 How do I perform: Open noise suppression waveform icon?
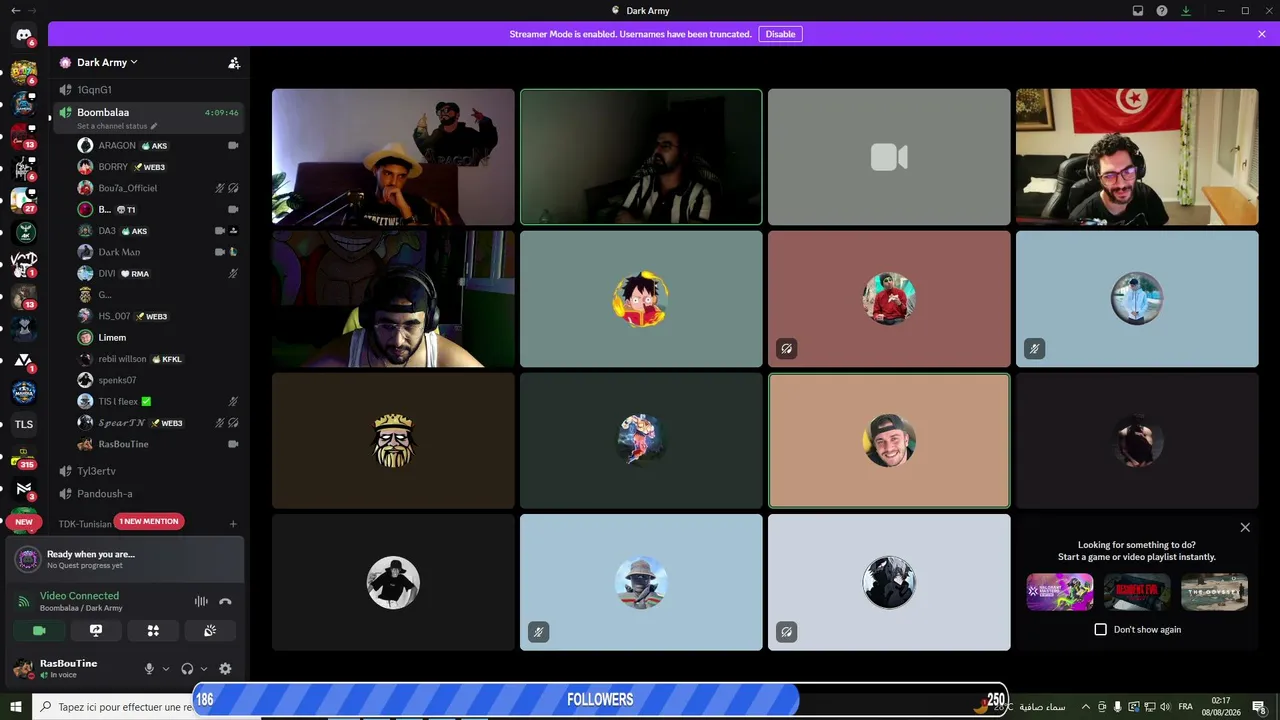tap(201, 601)
